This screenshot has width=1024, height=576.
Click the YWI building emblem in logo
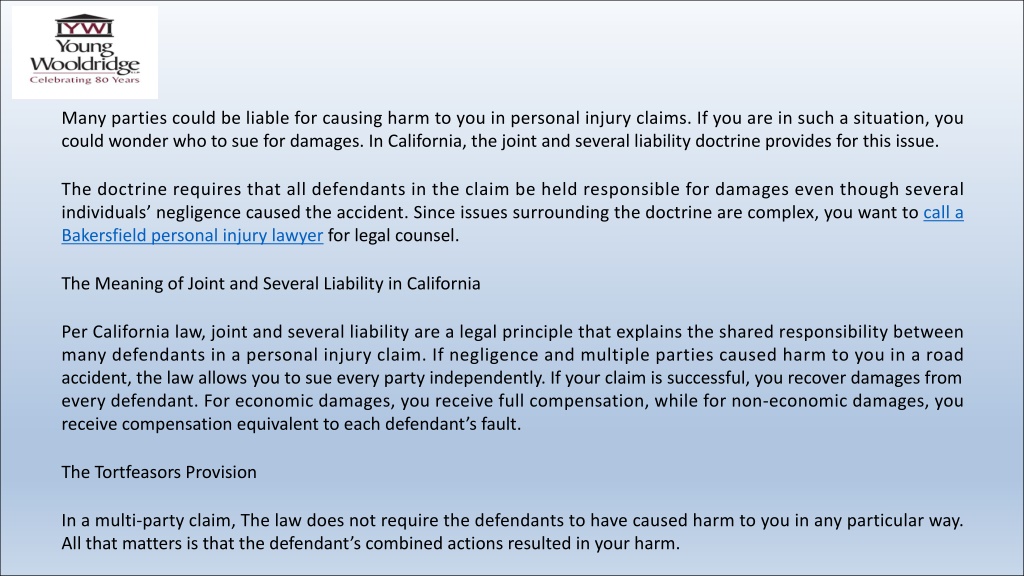[x=84, y=26]
